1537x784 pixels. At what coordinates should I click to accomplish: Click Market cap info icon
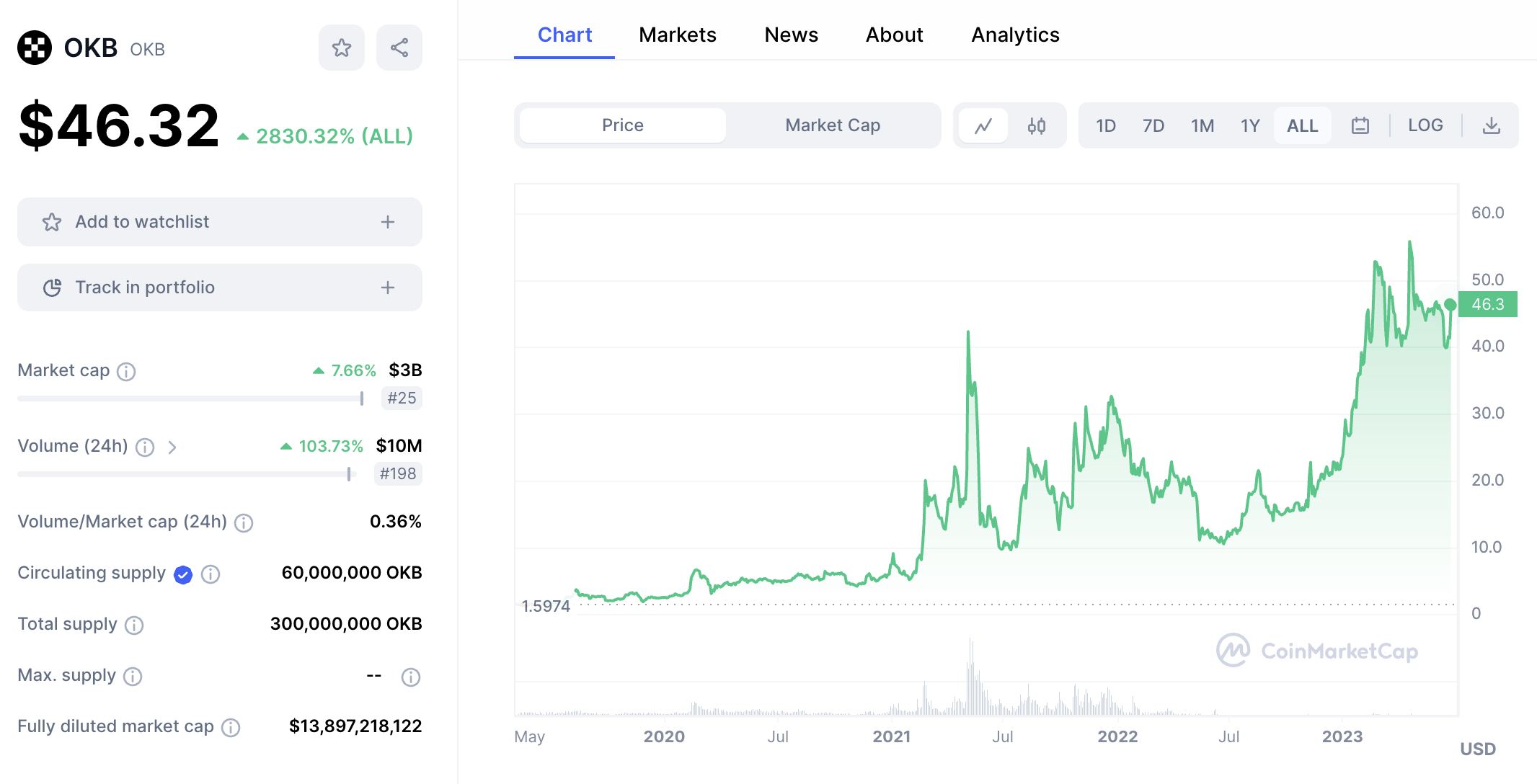(x=126, y=372)
